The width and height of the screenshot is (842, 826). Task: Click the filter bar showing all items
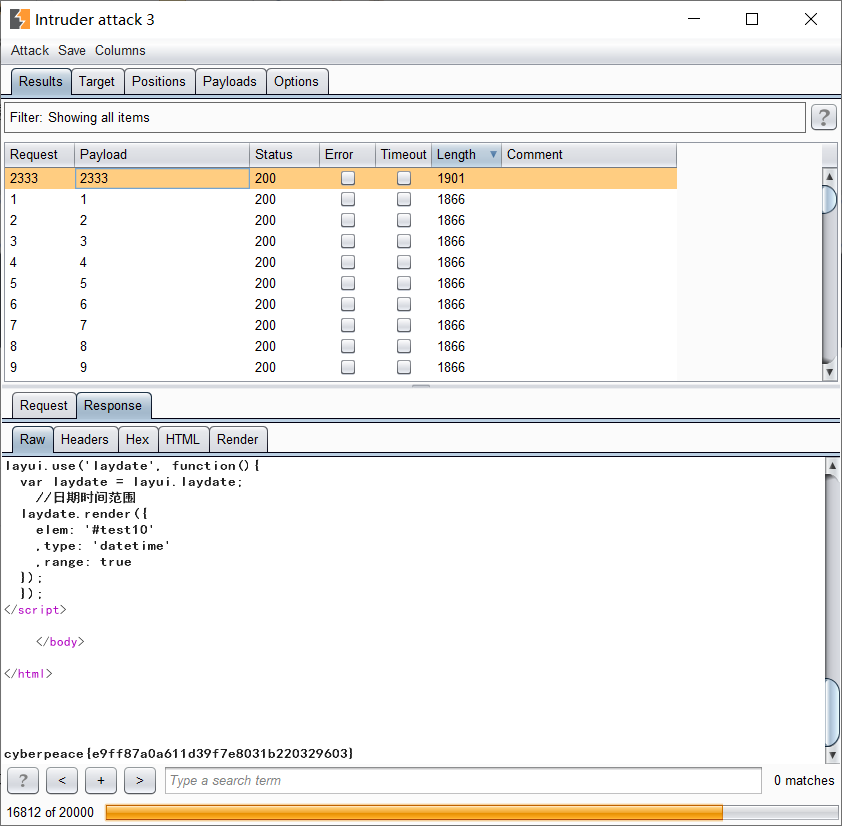(x=405, y=118)
